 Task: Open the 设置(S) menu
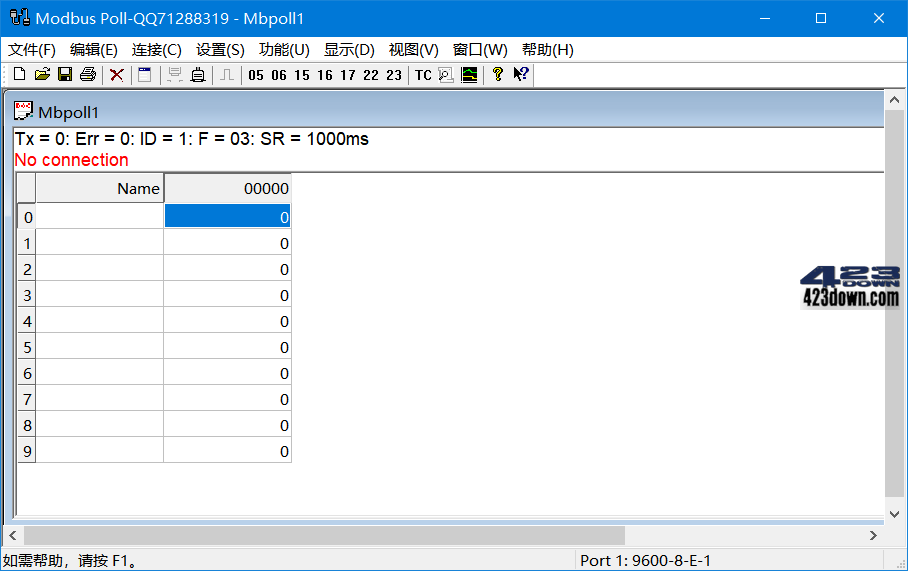tap(220, 50)
